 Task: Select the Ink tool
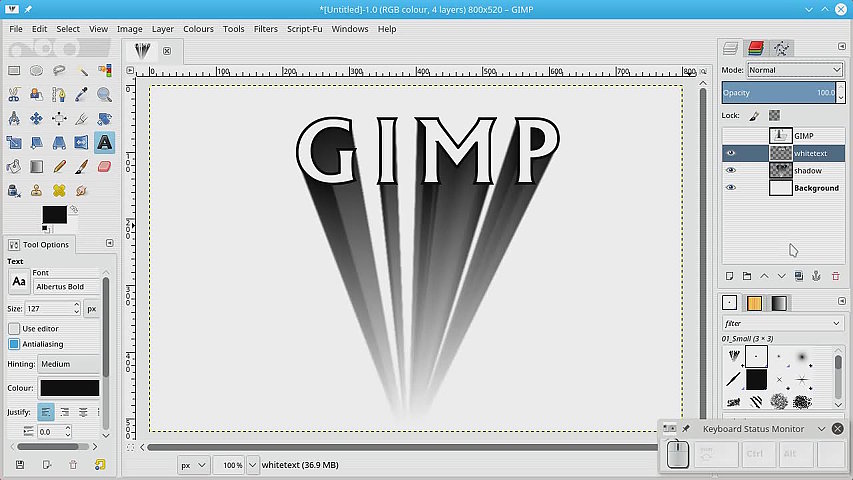tap(14, 190)
